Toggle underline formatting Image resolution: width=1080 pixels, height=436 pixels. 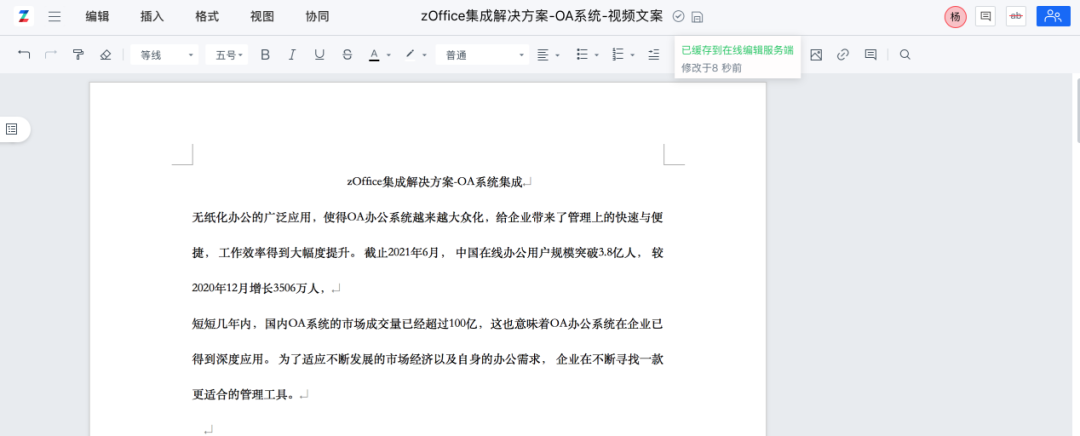point(320,54)
